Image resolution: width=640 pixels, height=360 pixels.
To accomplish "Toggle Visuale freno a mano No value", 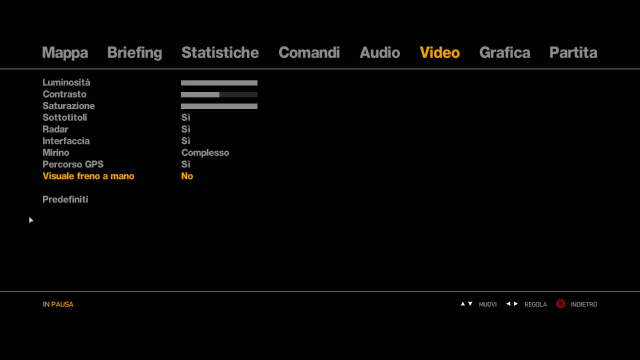I will 187,176.
